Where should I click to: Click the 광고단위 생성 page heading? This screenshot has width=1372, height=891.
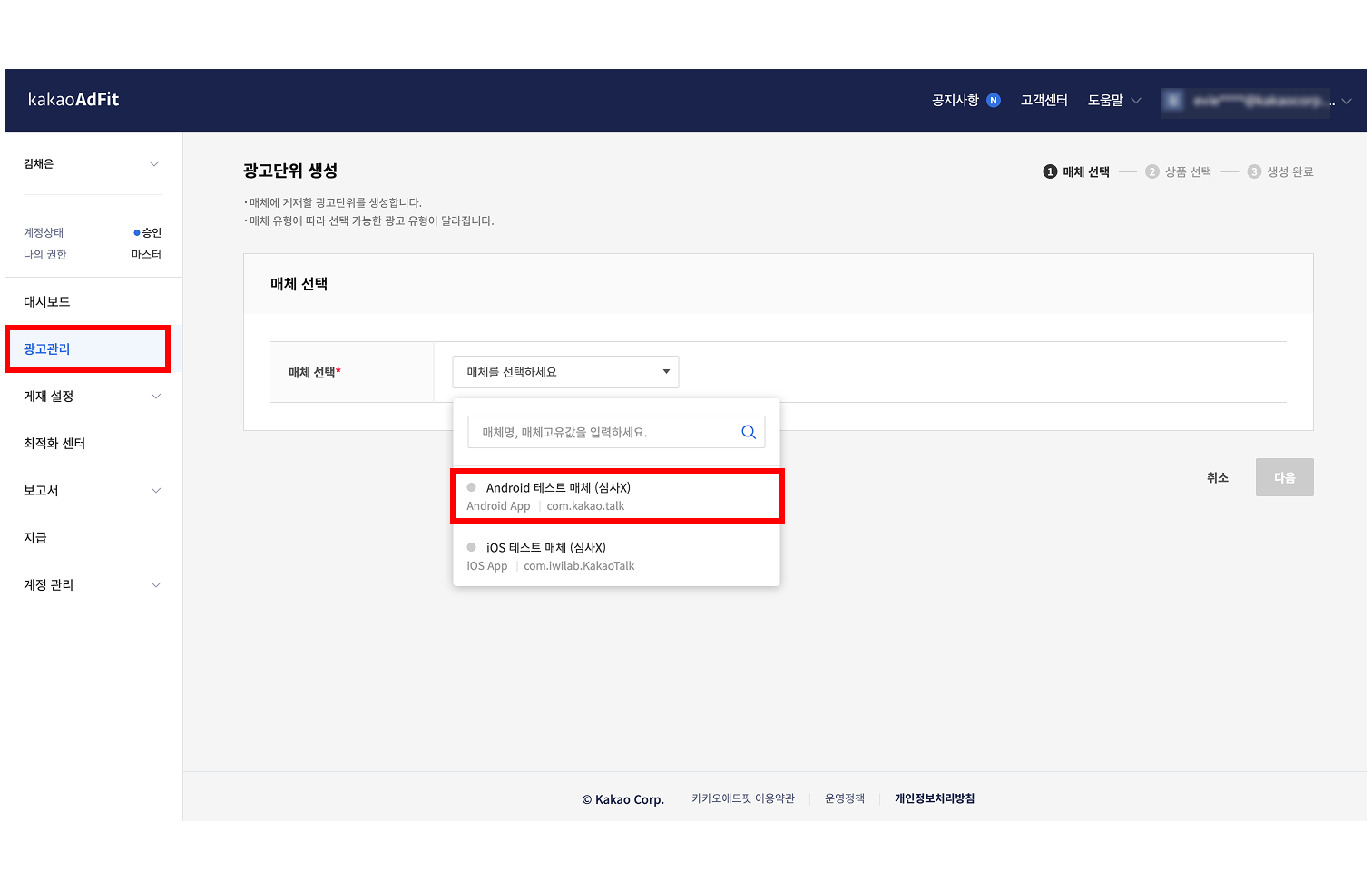(290, 171)
